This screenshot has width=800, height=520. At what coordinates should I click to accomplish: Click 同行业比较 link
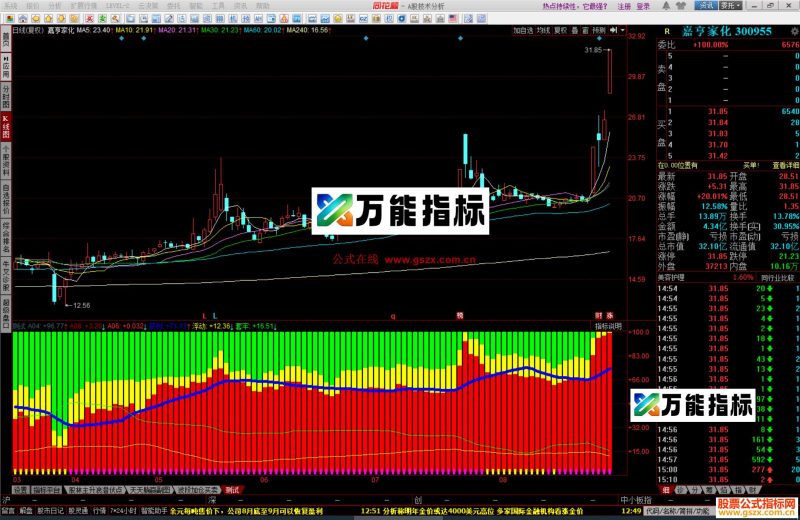coord(778,278)
